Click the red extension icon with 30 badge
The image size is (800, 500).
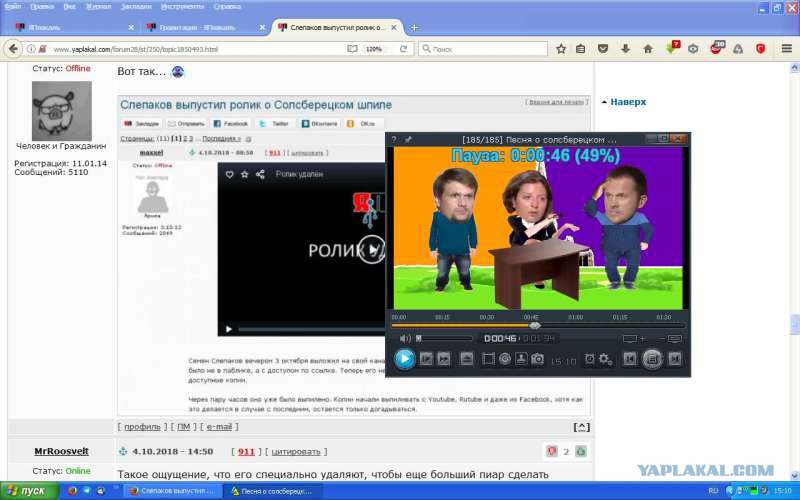(x=717, y=48)
